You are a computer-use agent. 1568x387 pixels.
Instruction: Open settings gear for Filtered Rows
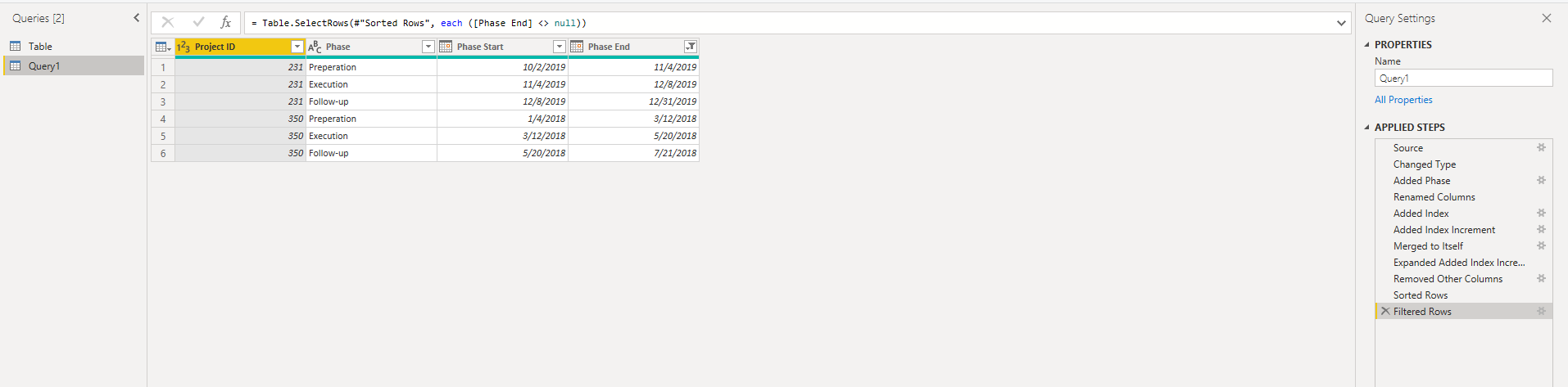[x=1541, y=312]
